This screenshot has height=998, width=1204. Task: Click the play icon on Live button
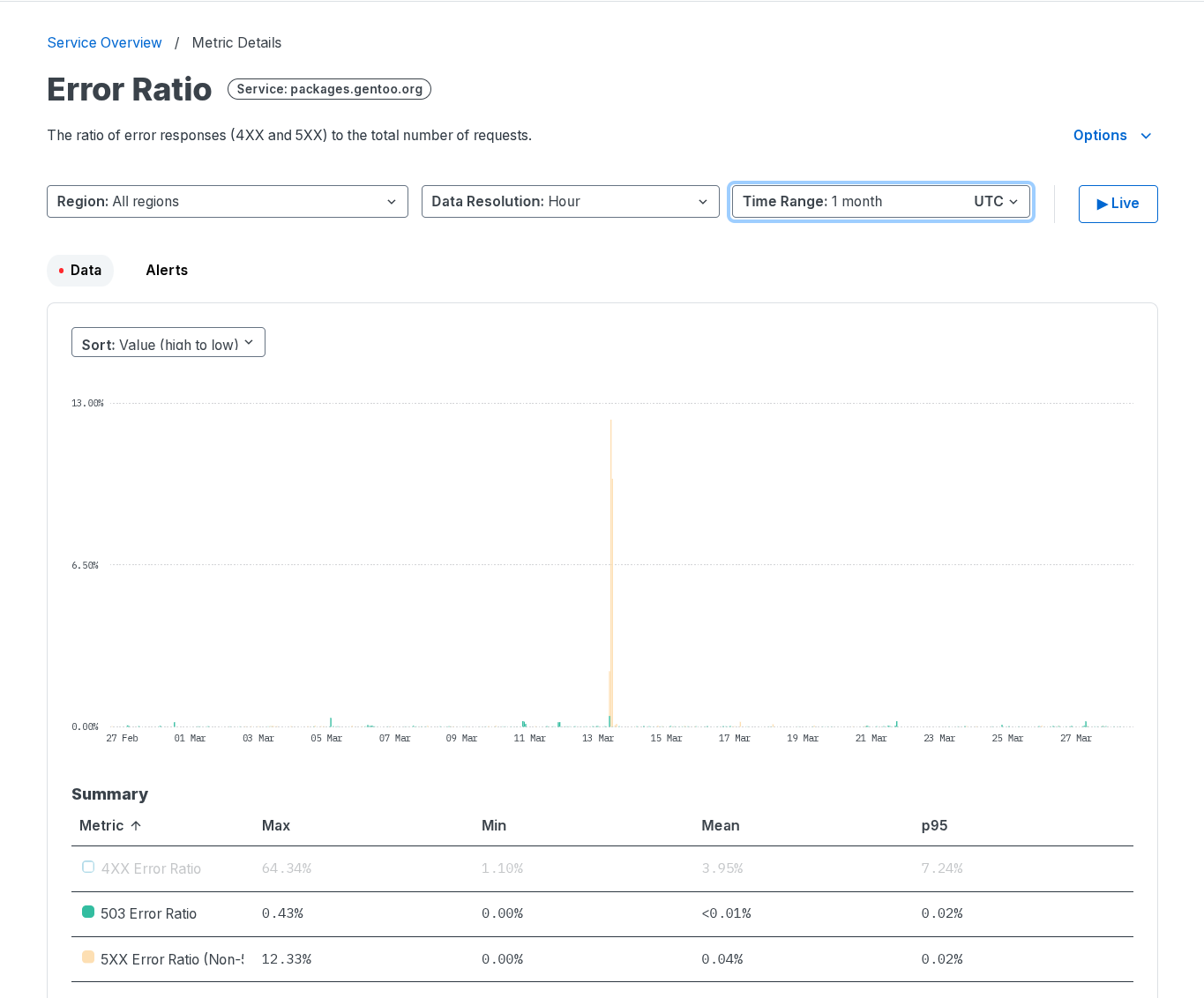coord(1102,204)
